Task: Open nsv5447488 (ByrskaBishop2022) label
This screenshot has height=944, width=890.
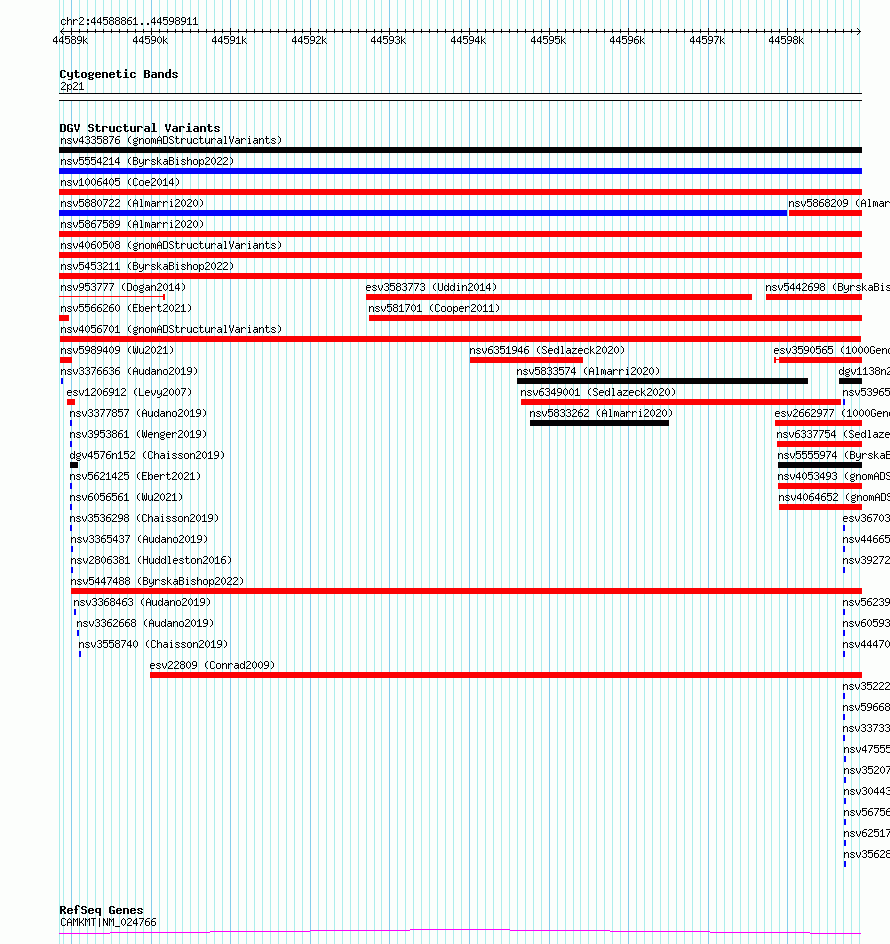Action: pyautogui.click(x=157, y=582)
